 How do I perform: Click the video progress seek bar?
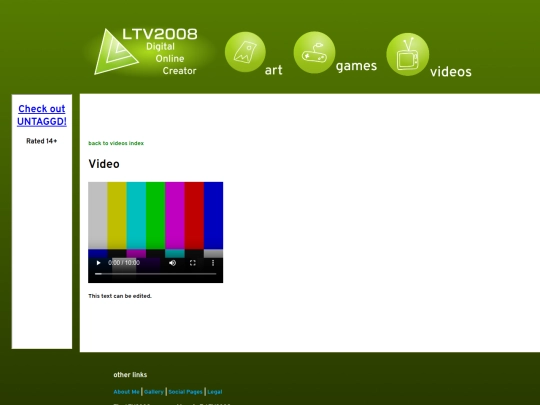[x=156, y=274]
